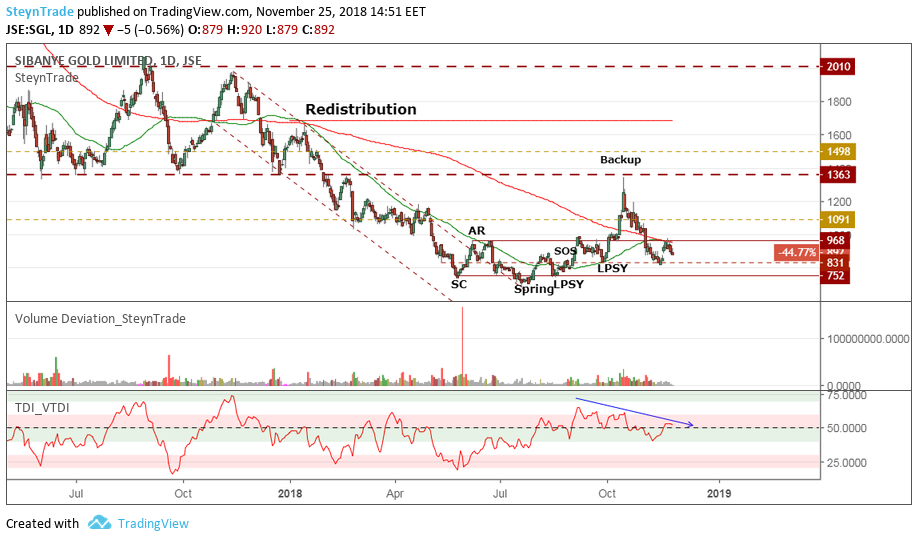The image size is (918, 541).
Task: Select the 831 price label
Action: point(835,263)
